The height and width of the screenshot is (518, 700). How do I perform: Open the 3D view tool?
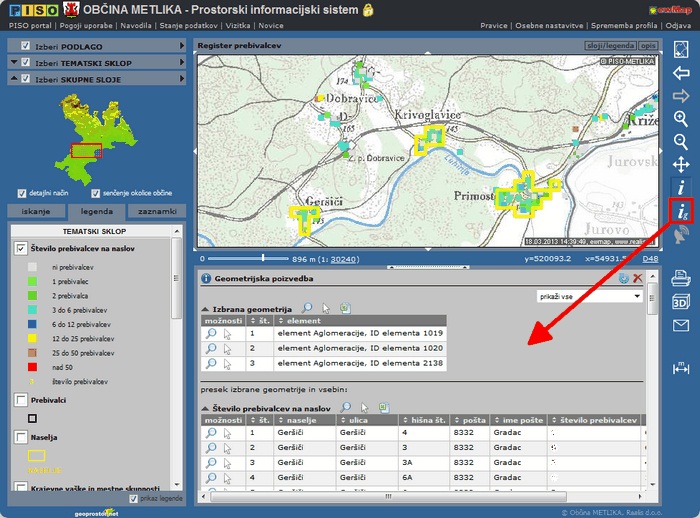(681, 302)
